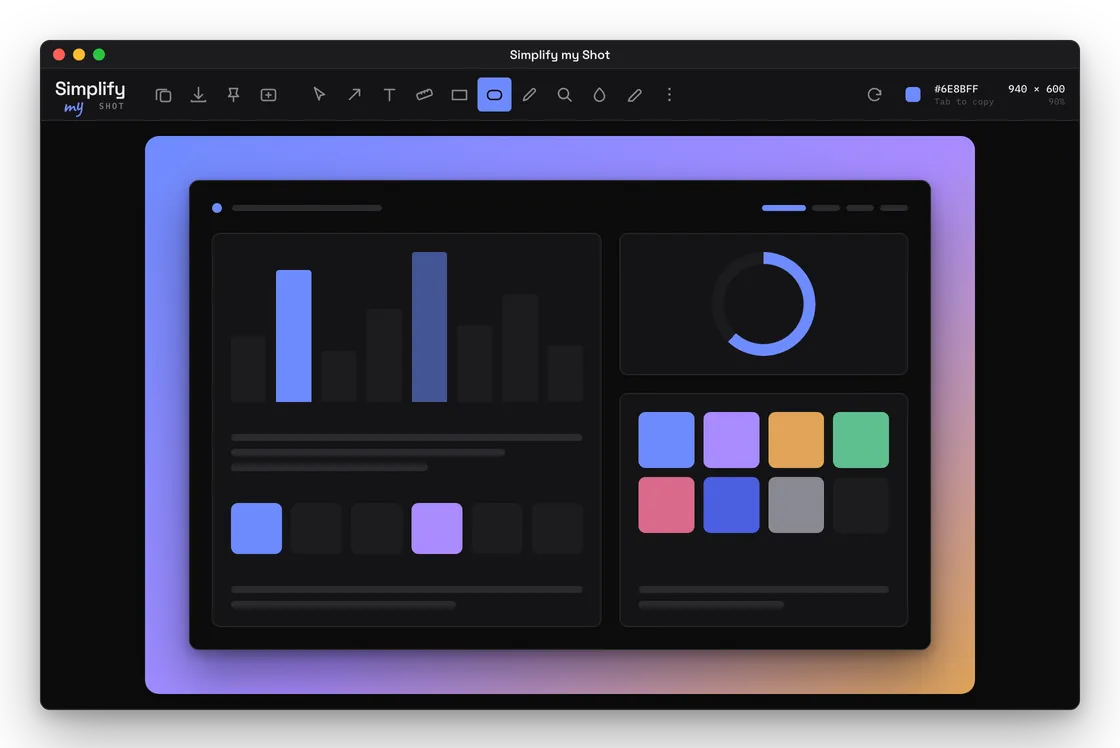Click the tallest dark-blue bar in the chart

click(429, 326)
